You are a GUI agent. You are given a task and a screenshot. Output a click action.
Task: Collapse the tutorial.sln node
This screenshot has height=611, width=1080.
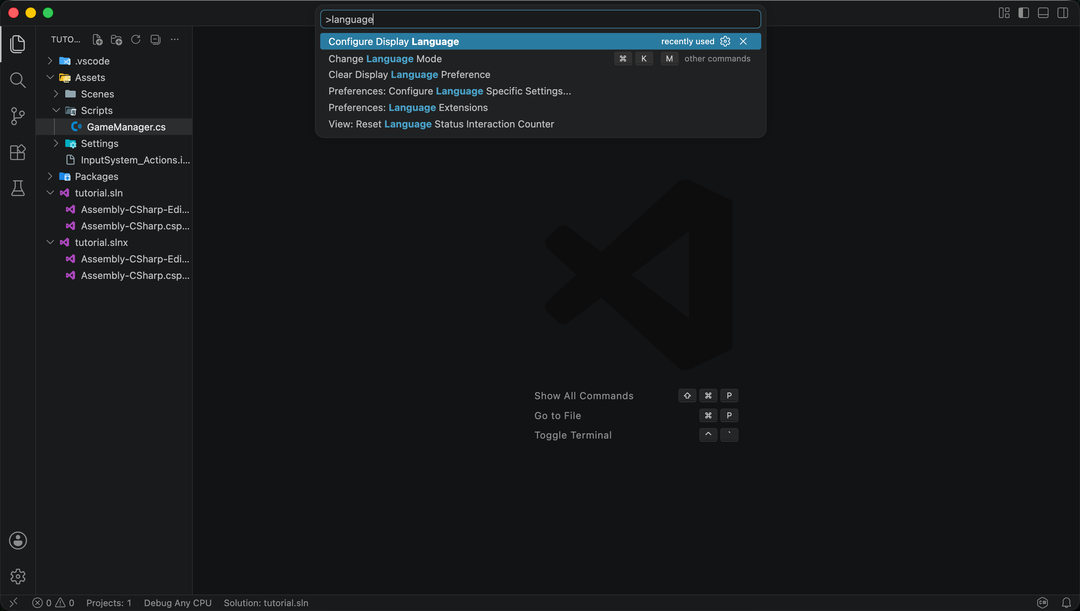point(50,193)
